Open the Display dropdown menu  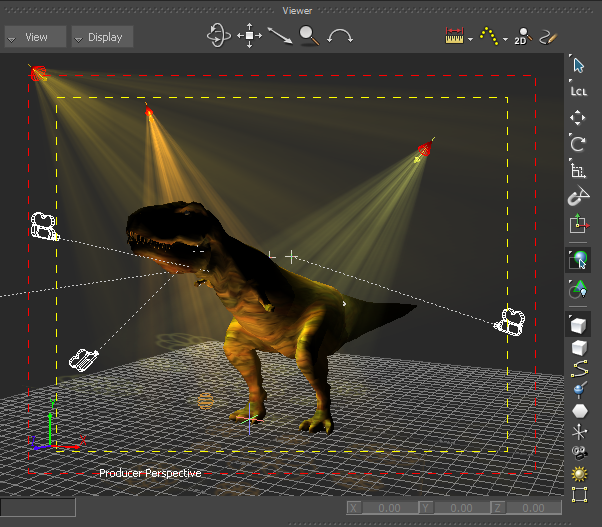[x=103, y=37]
